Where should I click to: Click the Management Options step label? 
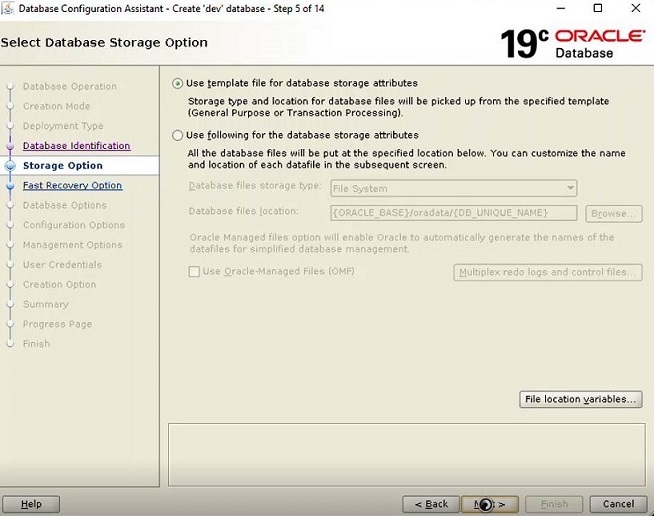(x=73, y=245)
